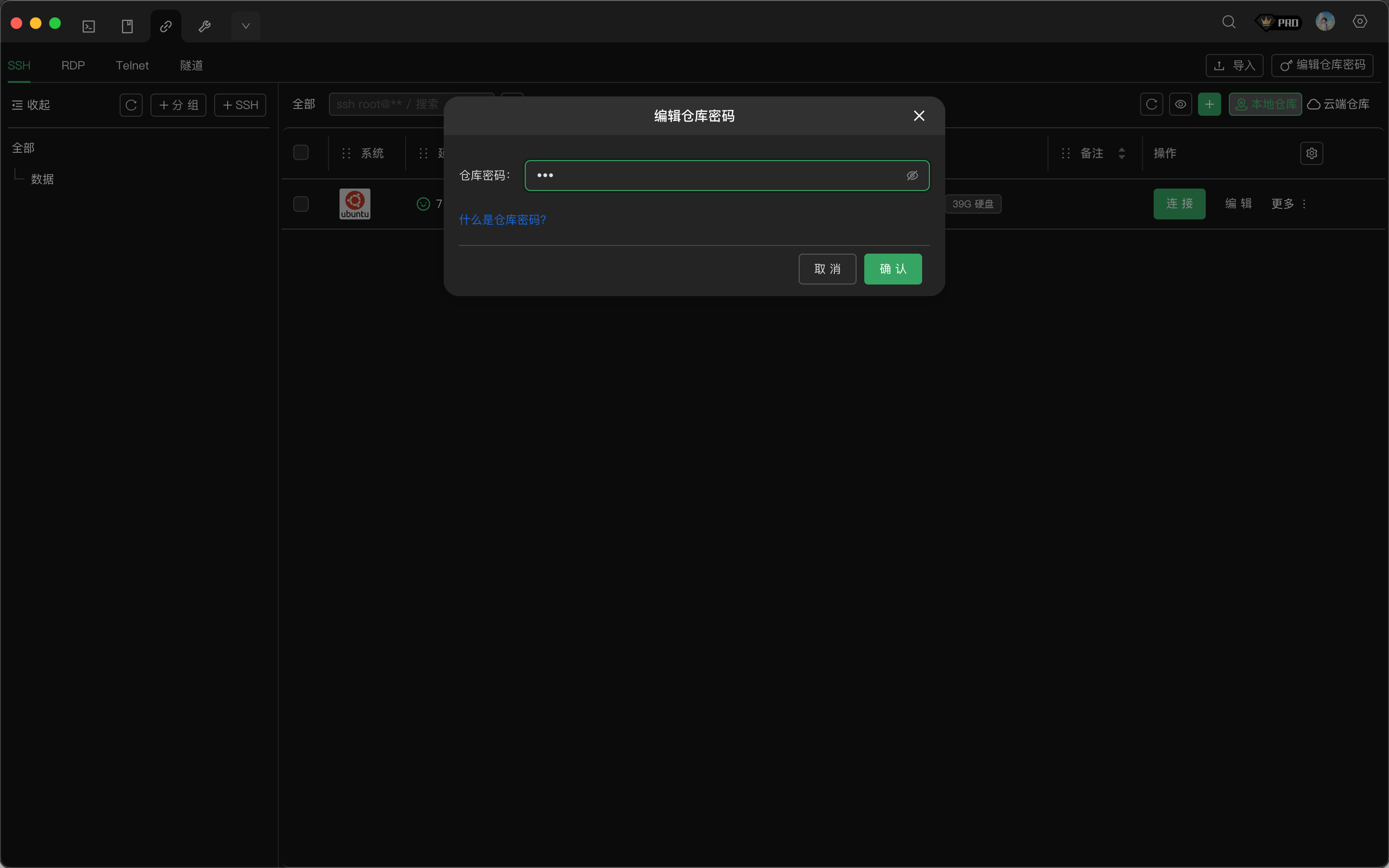
Task: Collapse the sidebar with 收起
Action: [x=31, y=105]
